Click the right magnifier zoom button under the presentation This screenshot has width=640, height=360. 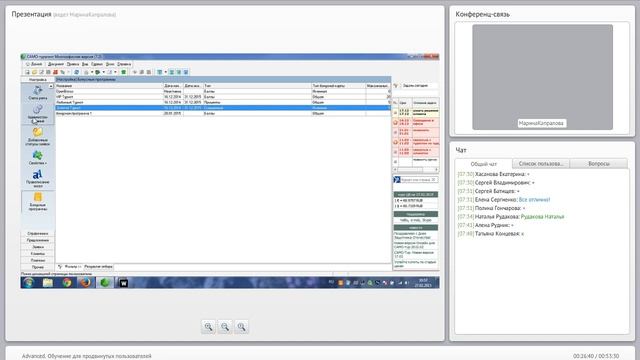click(x=242, y=327)
